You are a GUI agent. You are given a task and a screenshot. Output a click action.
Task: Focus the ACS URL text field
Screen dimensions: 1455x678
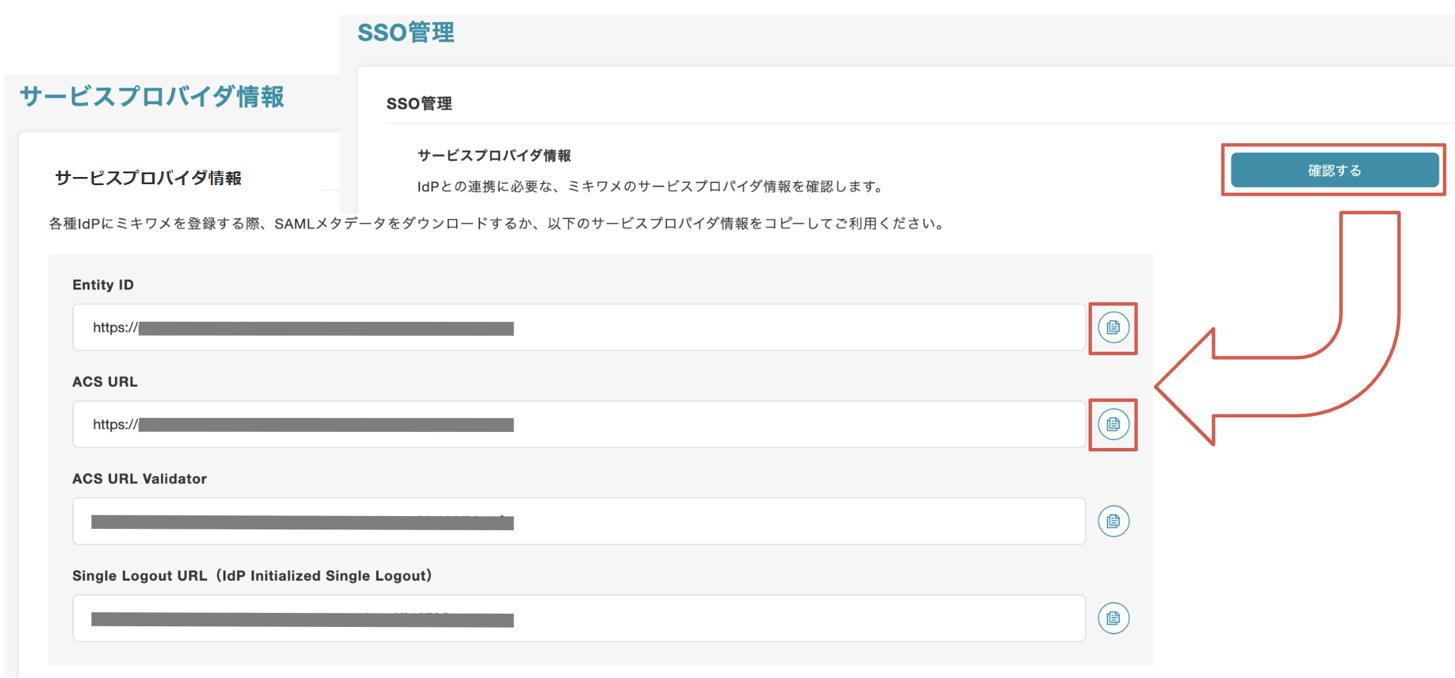[x=578, y=425]
